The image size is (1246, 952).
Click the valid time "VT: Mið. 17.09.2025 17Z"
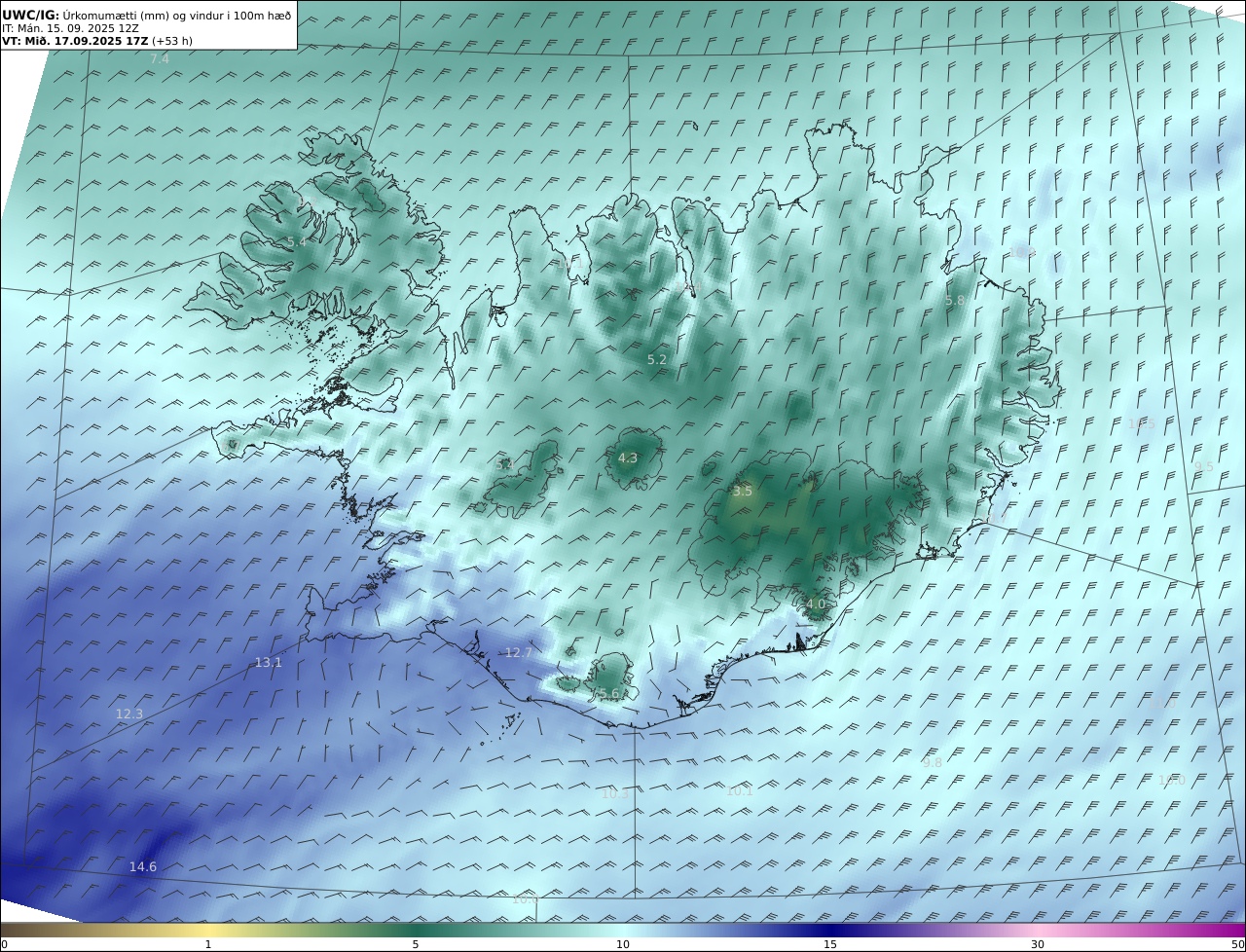click(75, 42)
